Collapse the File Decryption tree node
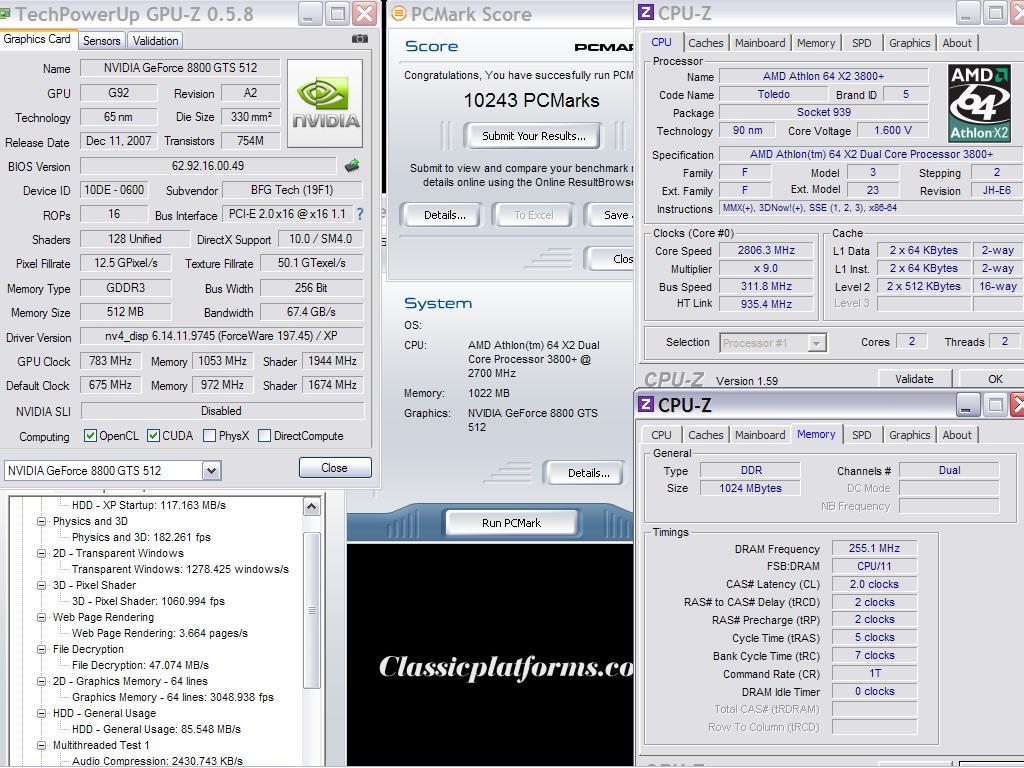This screenshot has height=768, width=1024. pos(41,649)
